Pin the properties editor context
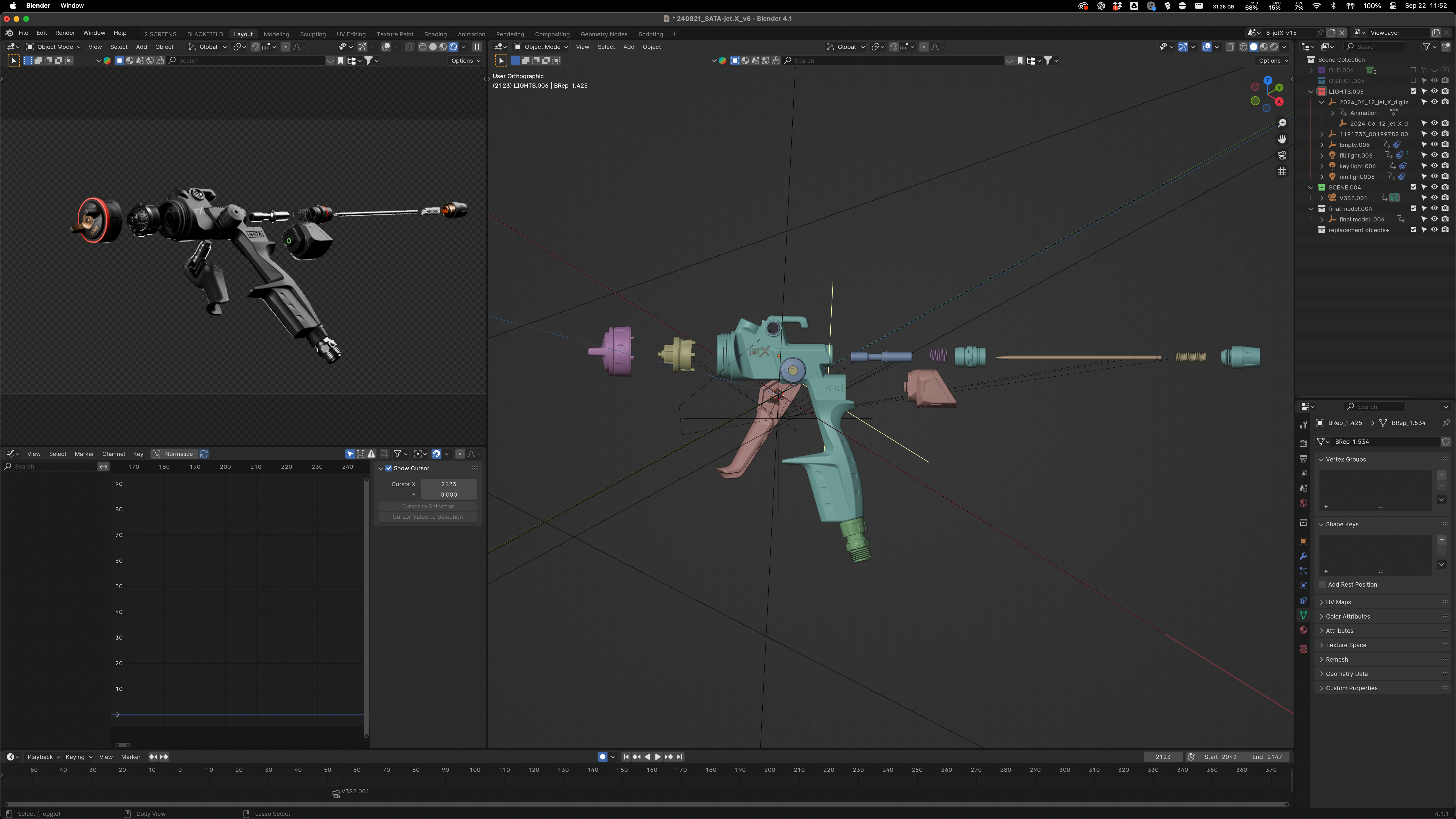The height and width of the screenshot is (819, 1456). (1446, 423)
